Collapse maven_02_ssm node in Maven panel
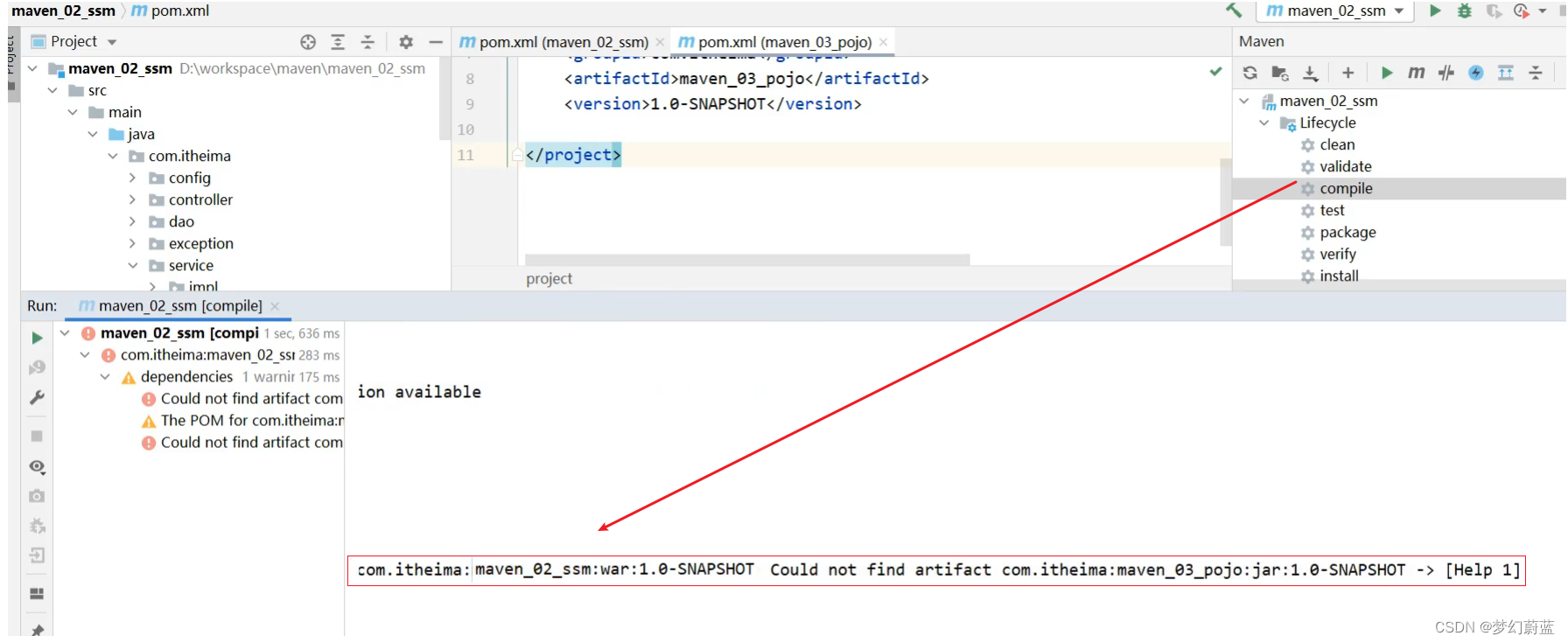Image resolution: width=1568 pixels, height=643 pixels. (1244, 101)
